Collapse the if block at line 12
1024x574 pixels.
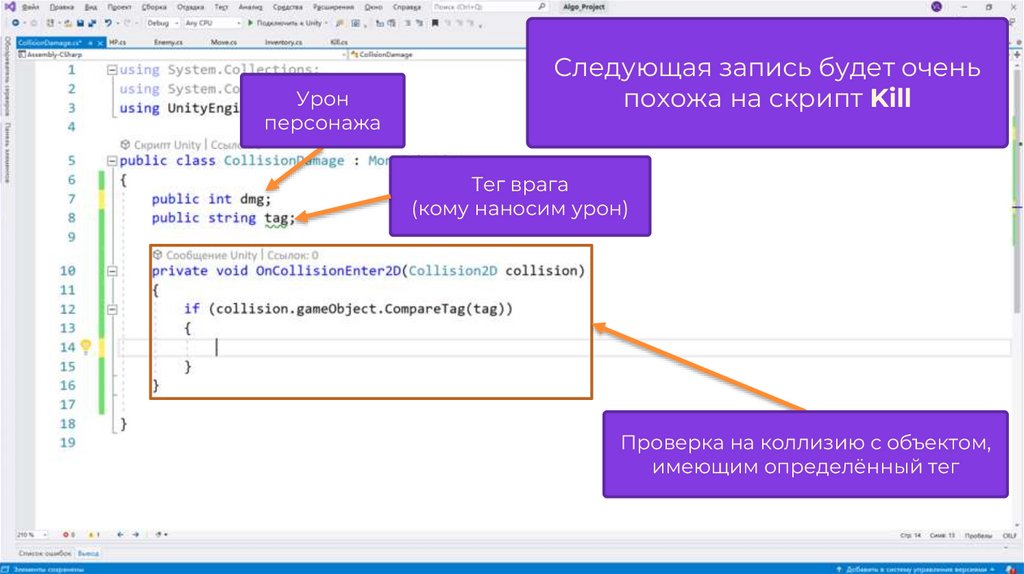112,310
